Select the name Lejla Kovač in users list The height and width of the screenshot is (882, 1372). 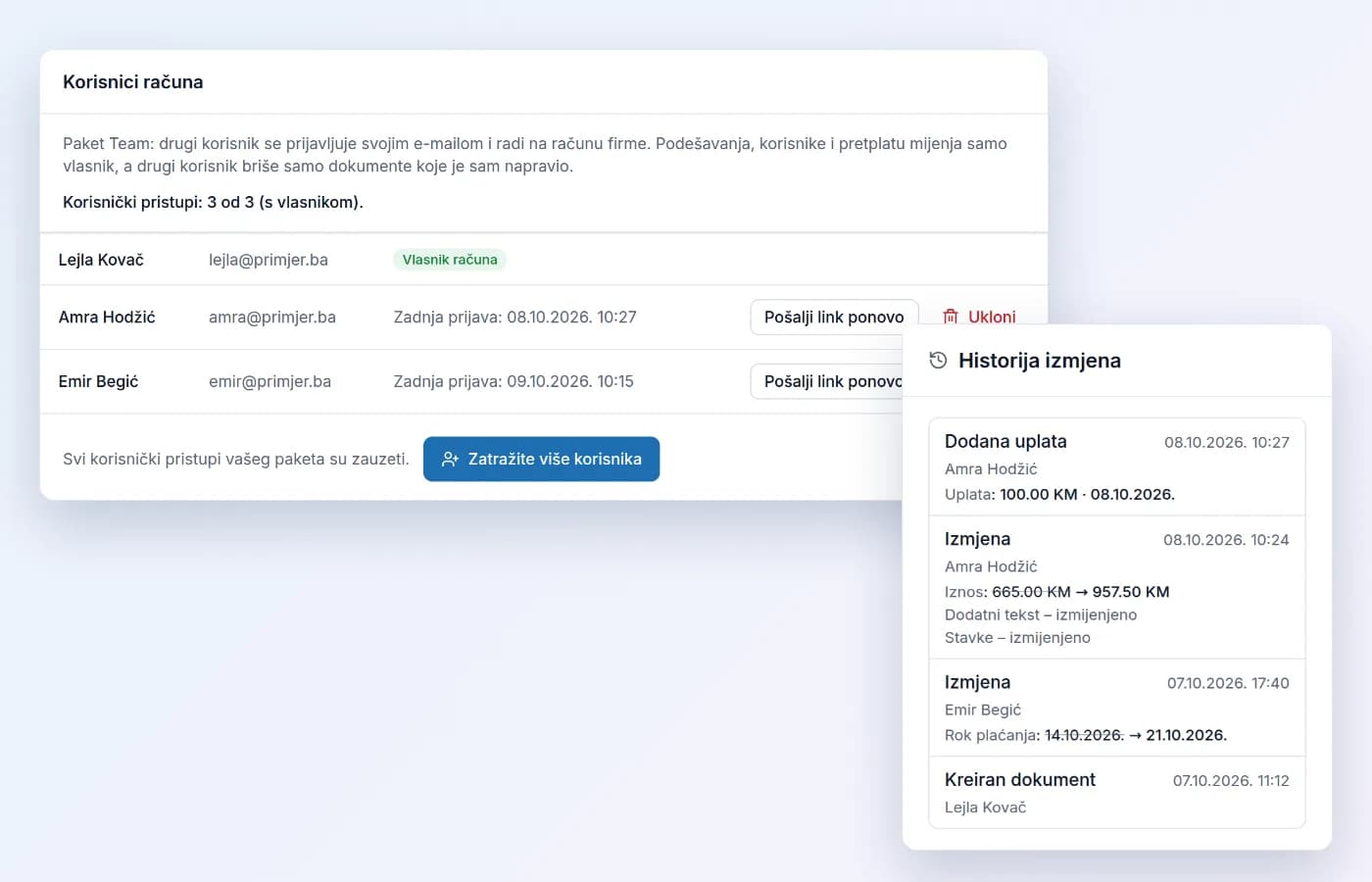click(x=101, y=260)
